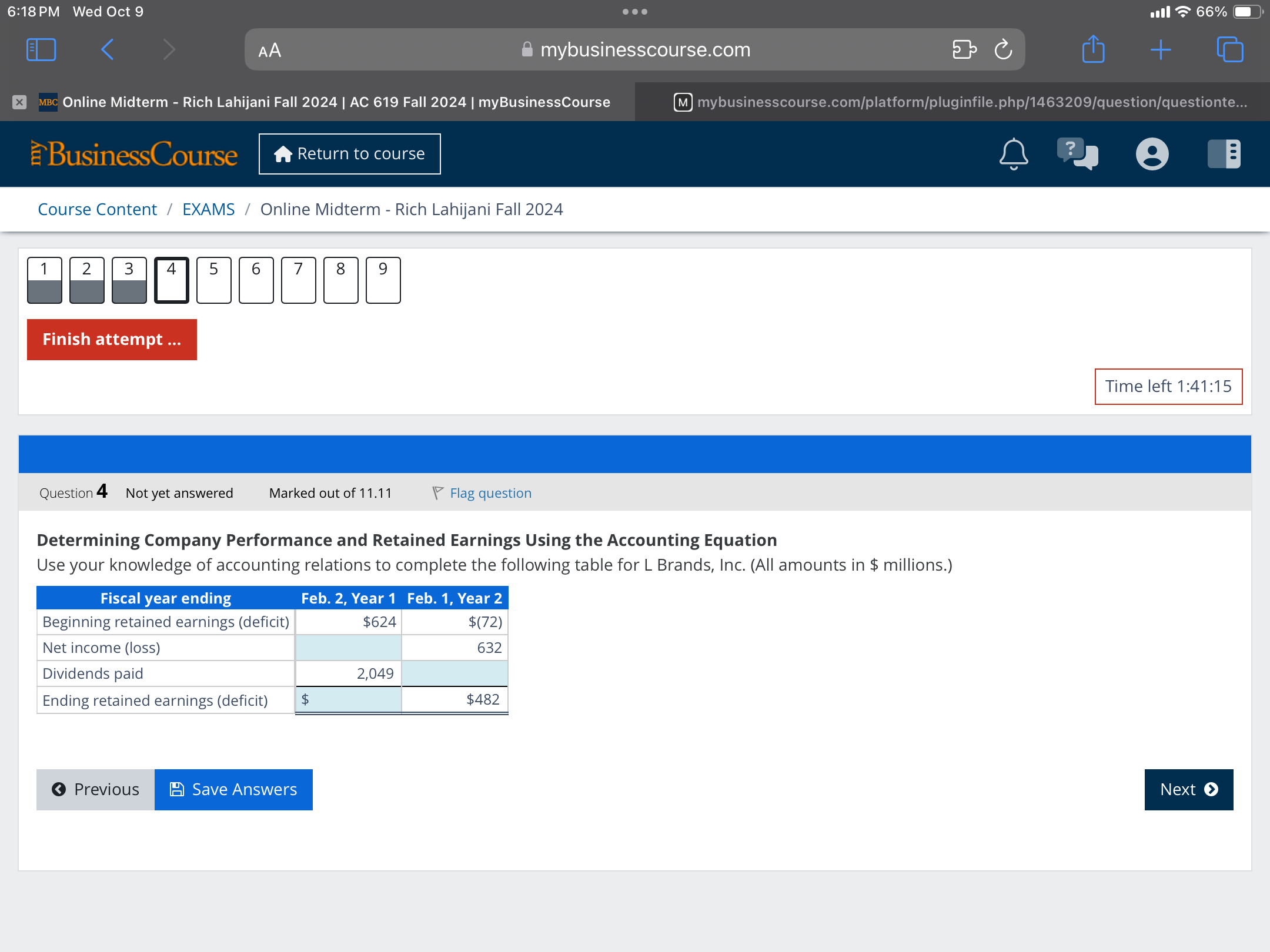This screenshot has width=1270, height=952.
Task: Open the notifications bell icon
Action: (x=1014, y=154)
